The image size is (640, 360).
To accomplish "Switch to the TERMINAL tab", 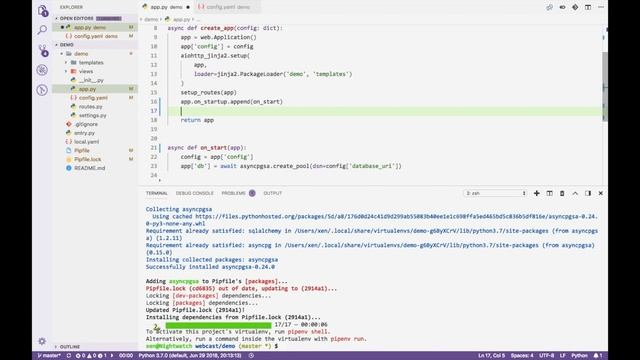I will (x=157, y=193).
